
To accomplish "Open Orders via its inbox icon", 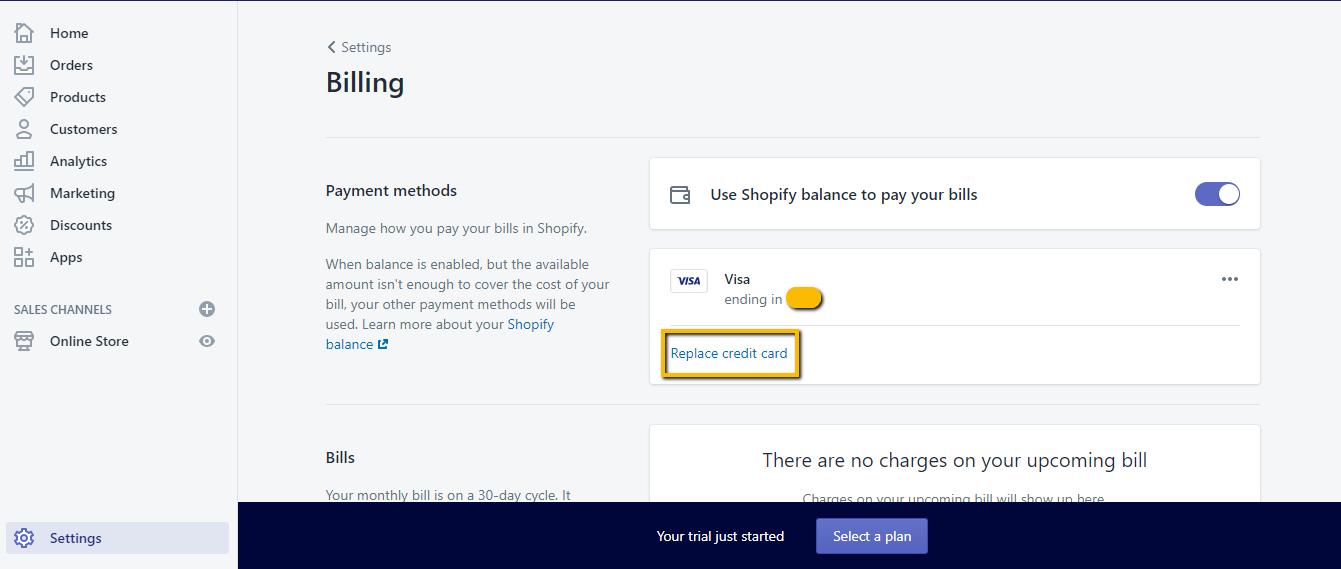I will pos(24,65).
